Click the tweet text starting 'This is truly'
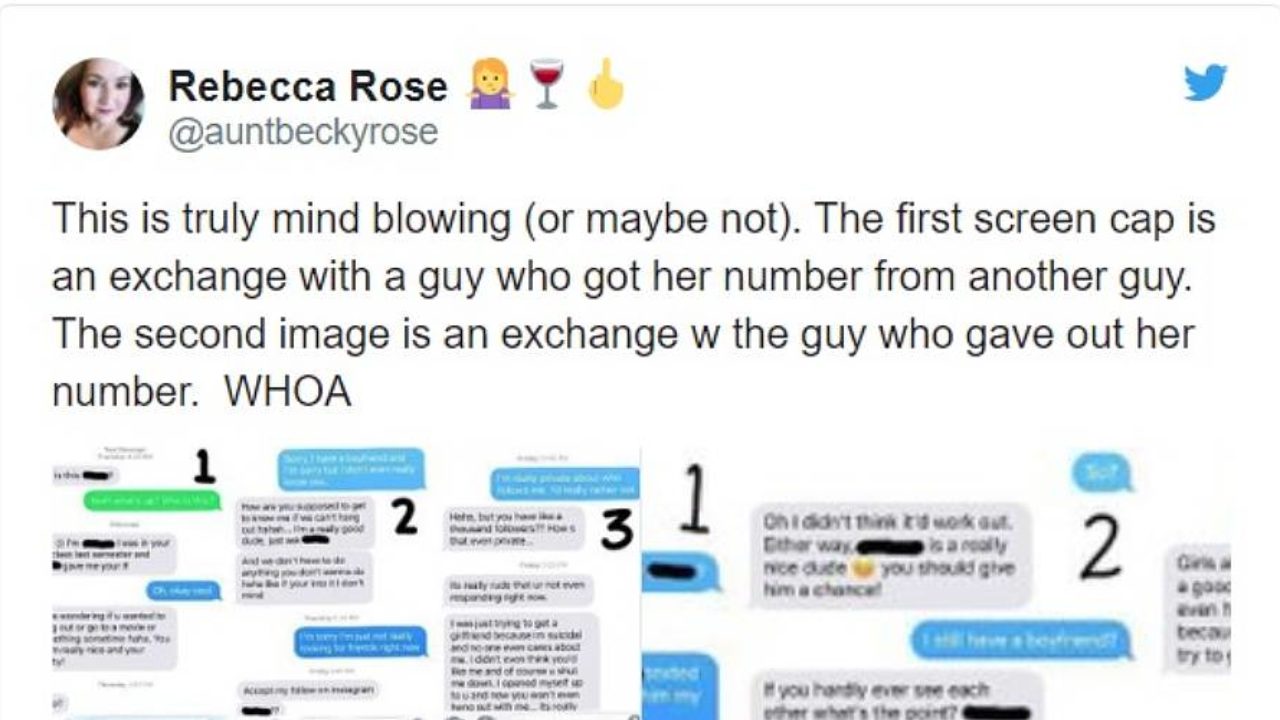 [633, 305]
